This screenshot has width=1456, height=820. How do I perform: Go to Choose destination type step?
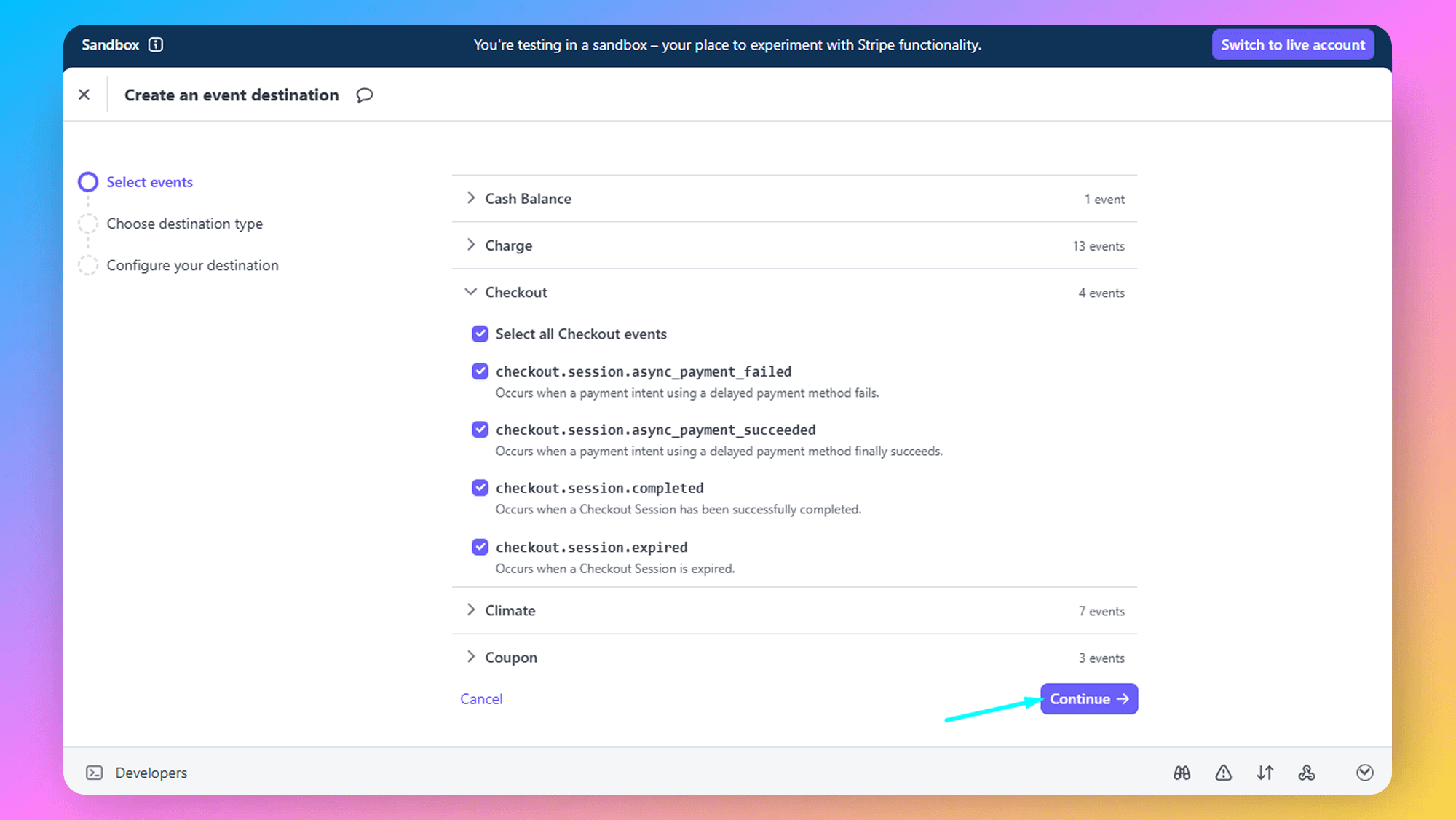tap(184, 224)
